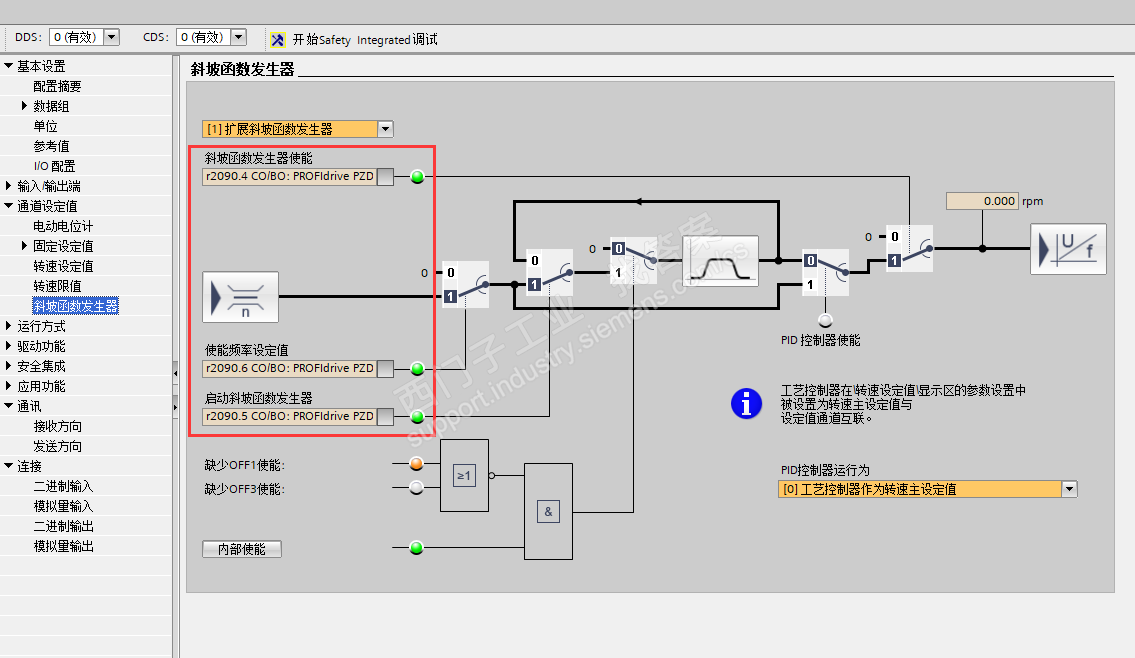1135x658 pixels.
Task: Select 单位 in navigation tree
Action: tap(46, 126)
